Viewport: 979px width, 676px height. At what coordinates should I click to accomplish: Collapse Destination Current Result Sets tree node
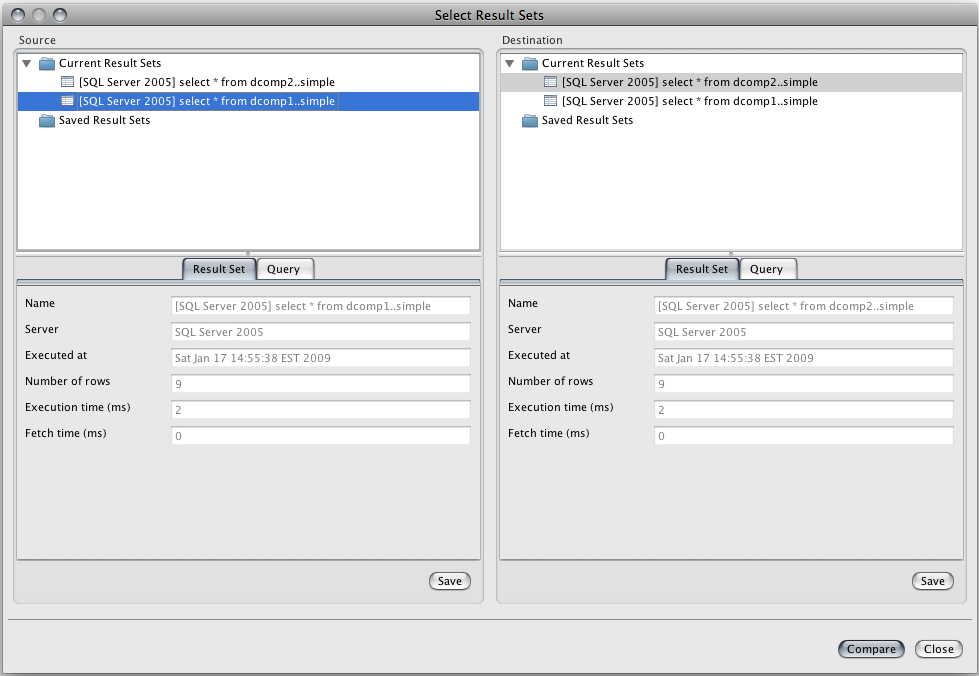pos(509,63)
